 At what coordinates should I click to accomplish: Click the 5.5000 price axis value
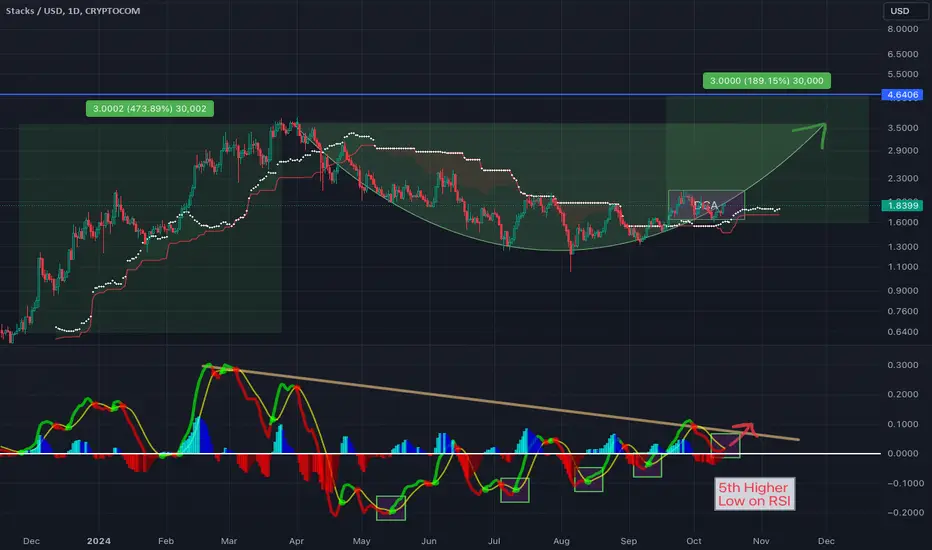coord(903,74)
